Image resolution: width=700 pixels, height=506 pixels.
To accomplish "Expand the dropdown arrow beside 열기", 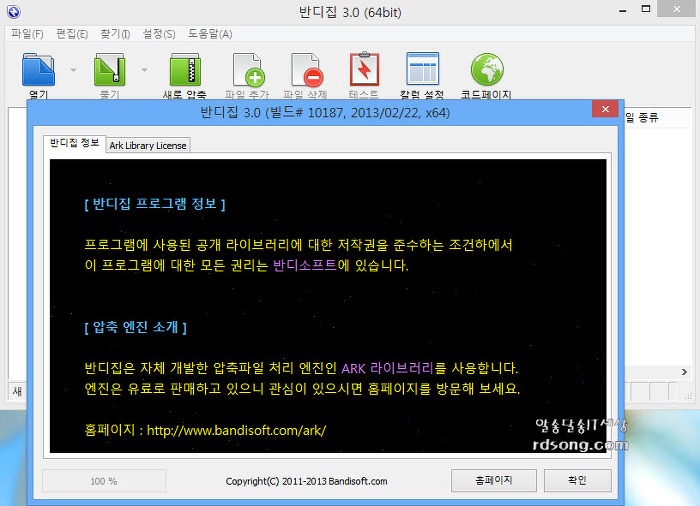I will click(74, 71).
